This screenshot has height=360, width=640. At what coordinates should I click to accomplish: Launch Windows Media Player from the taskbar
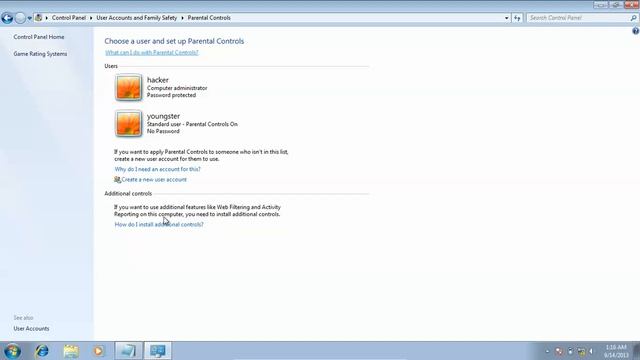[x=98, y=351]
